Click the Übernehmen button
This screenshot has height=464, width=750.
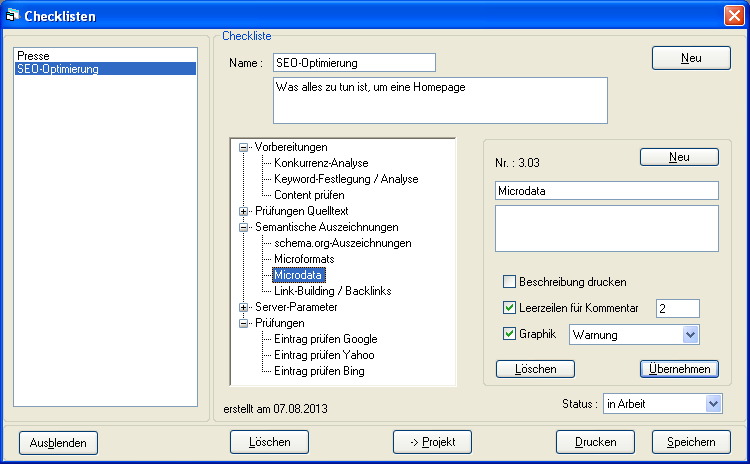coord(679,369)
